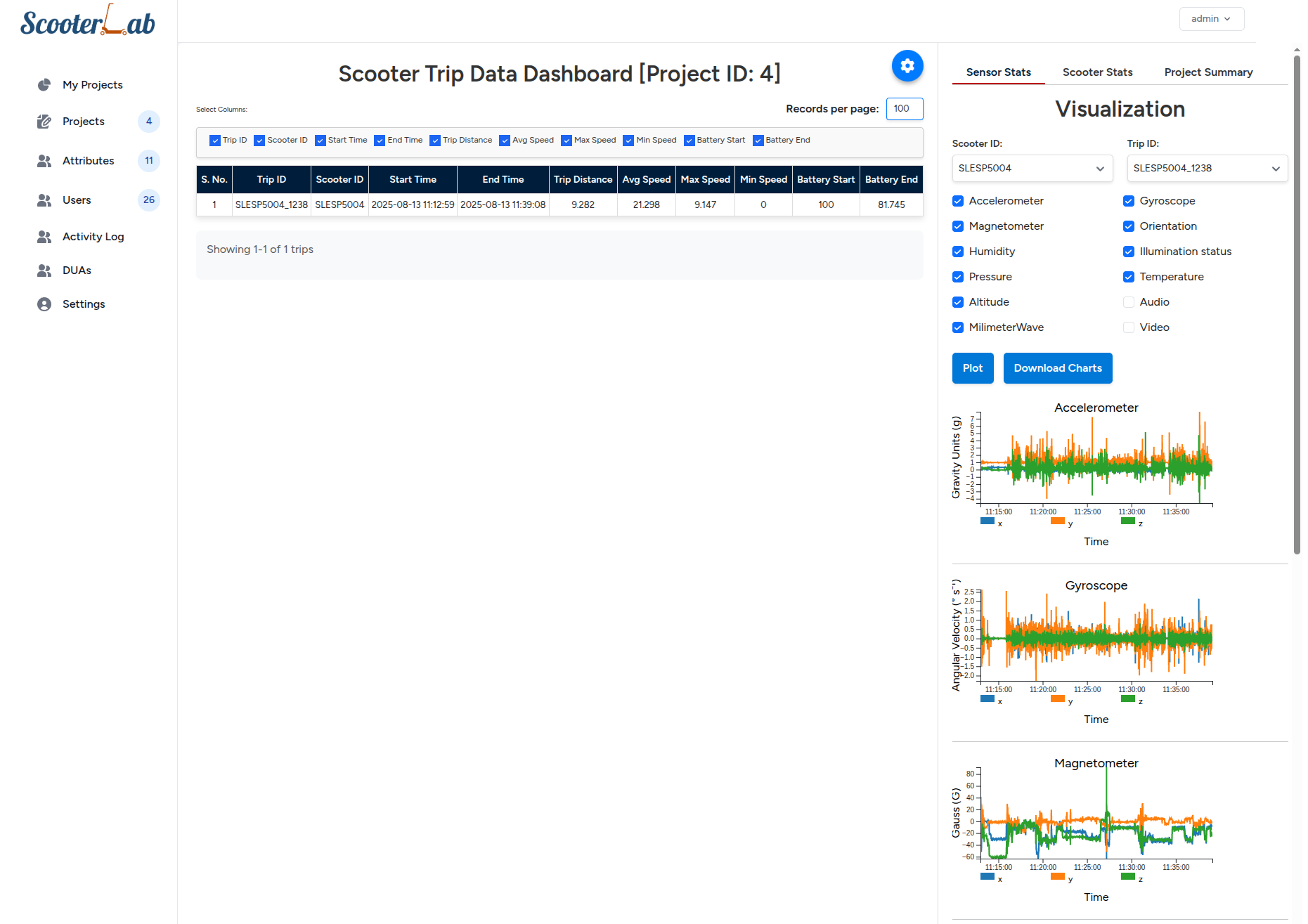Click the Download Charts button
This screenshot has width=1308, height=924.
coord(1057,368)
